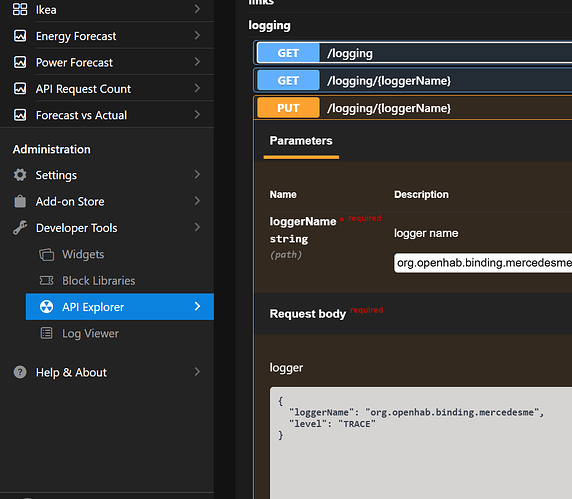Click the Settings gear icon
Image resolution: width=572 pixels, height=499 pixels.
20,175
